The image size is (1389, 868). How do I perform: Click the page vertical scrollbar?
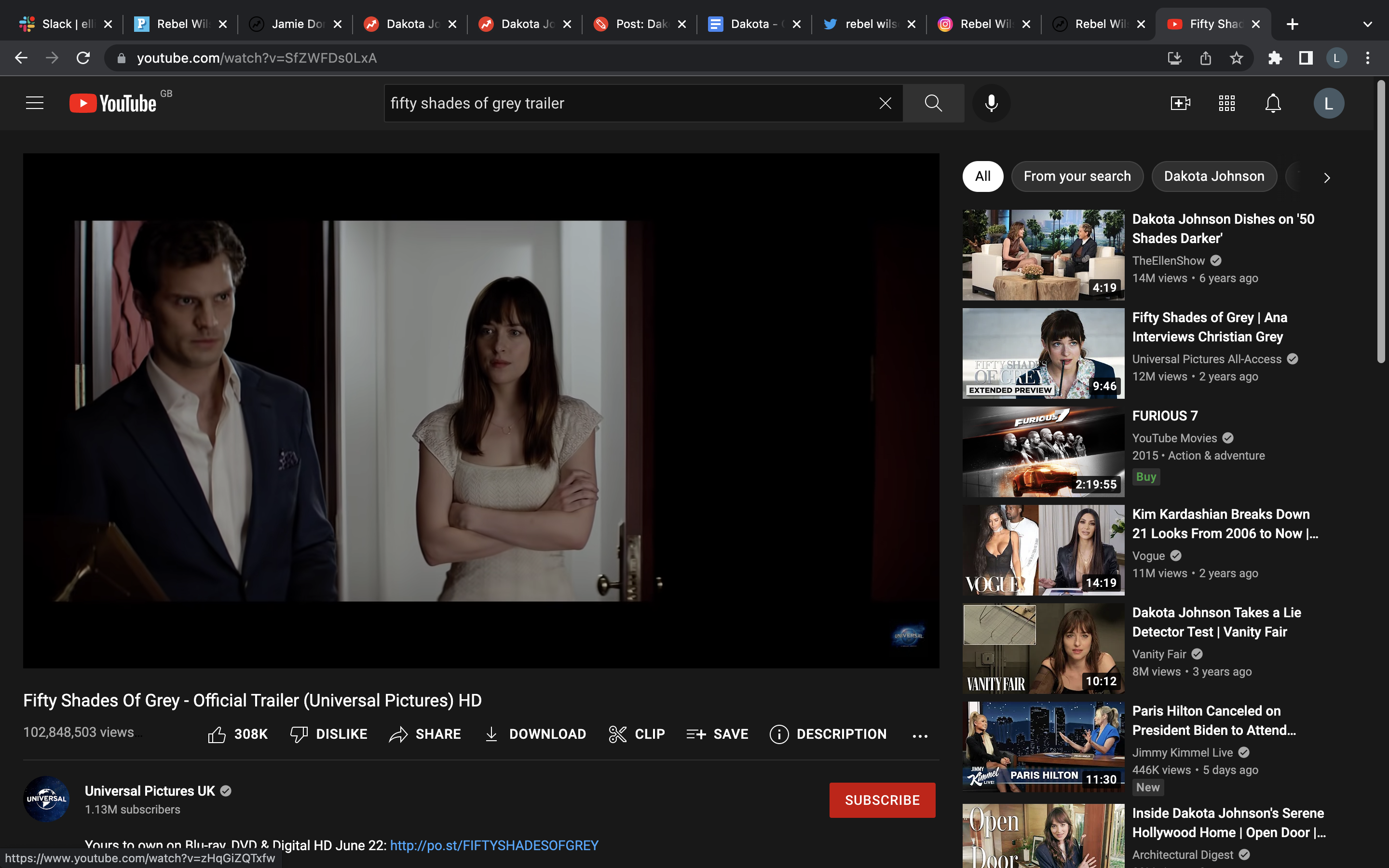pyautogui.click(x=1381, y=221)
